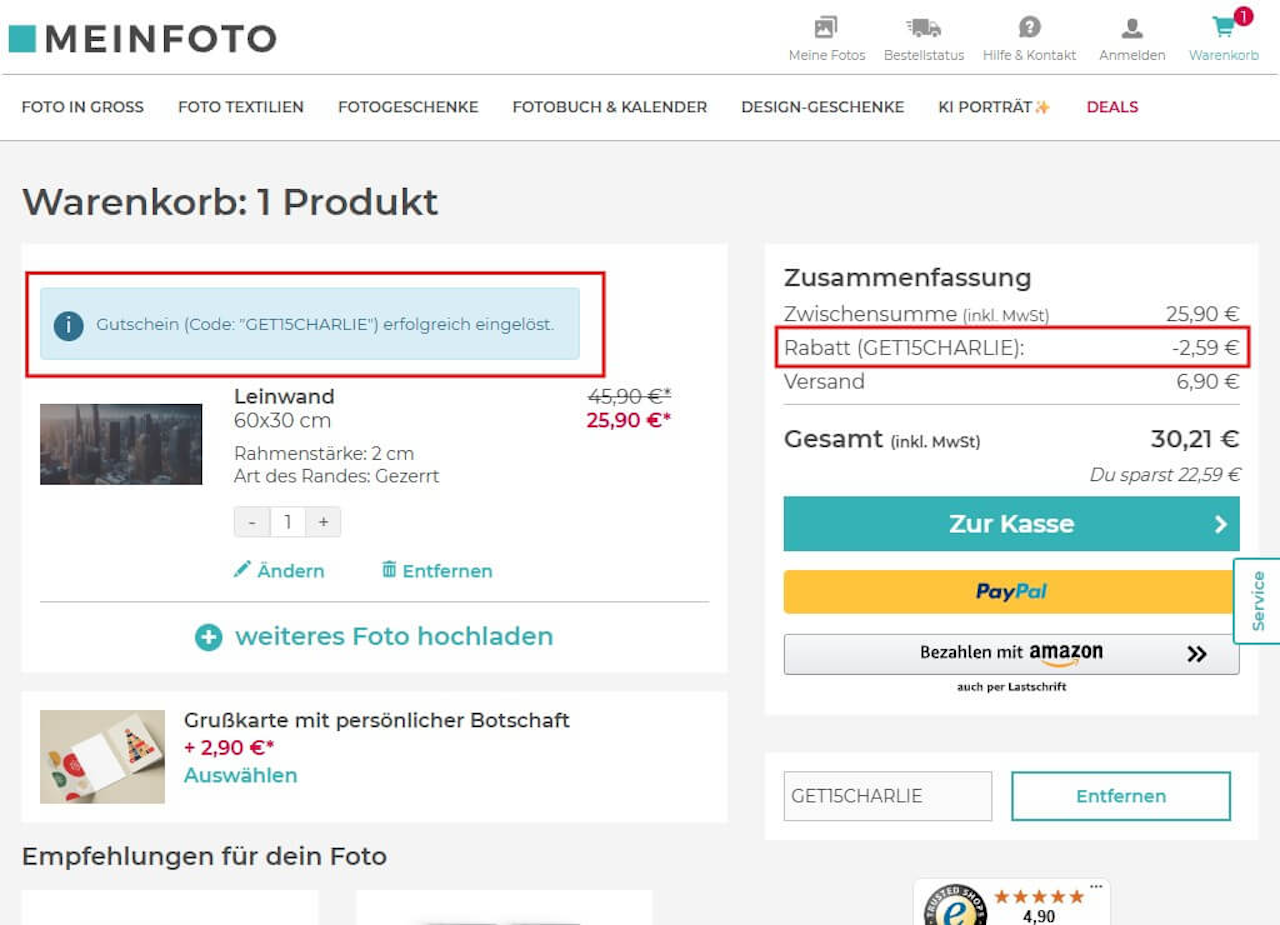The height and width of the screenshot is (925, 1280).
Task: Click the Leinwand product title
Action: pyautogui.click(x=284, y=396)
